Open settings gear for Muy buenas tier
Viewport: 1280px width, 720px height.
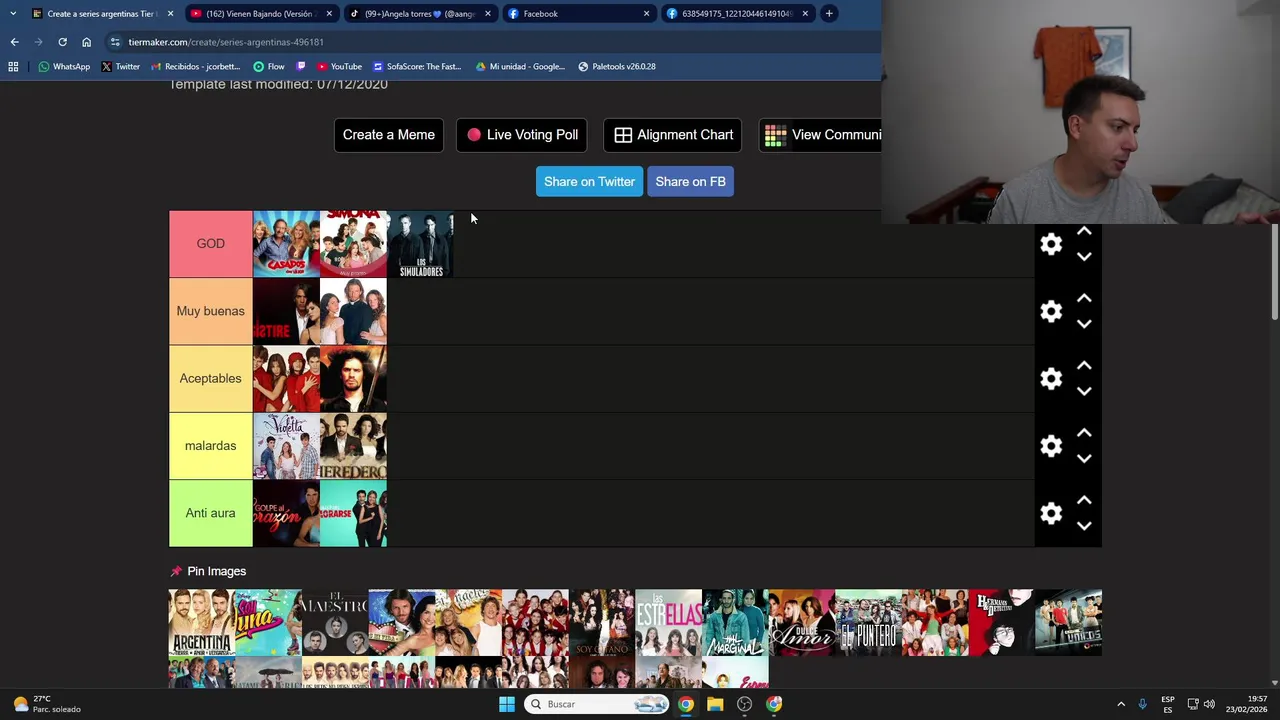point(1051,311)
